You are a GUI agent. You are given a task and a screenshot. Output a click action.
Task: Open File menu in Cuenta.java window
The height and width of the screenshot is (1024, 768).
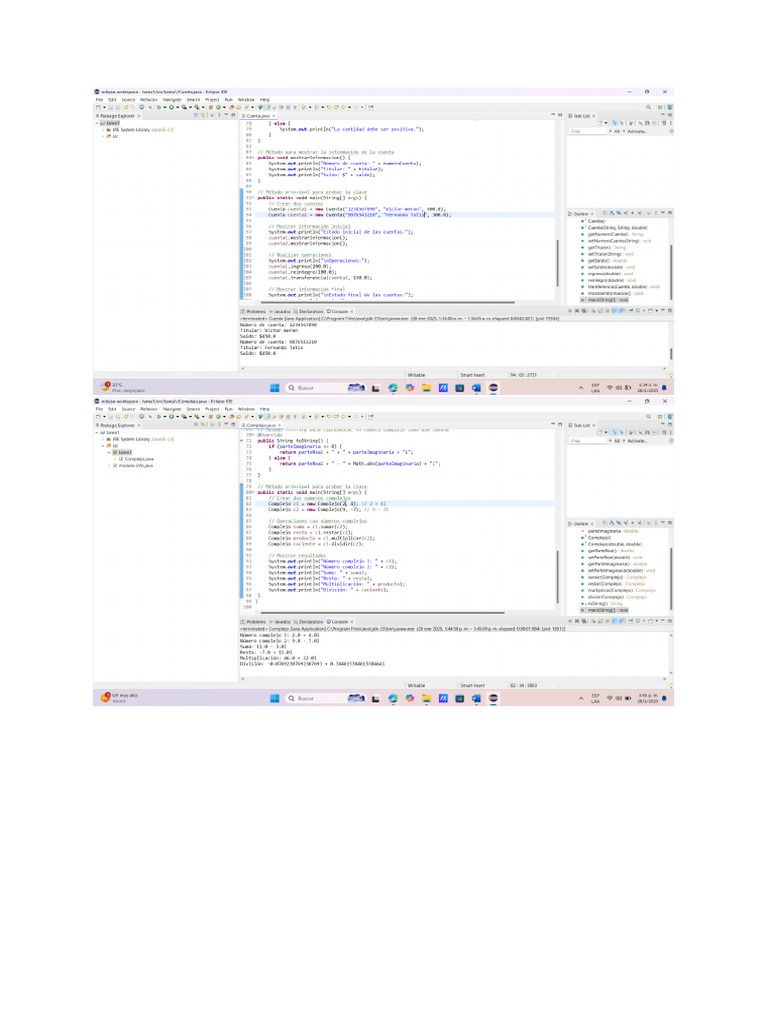click(99, 100)
